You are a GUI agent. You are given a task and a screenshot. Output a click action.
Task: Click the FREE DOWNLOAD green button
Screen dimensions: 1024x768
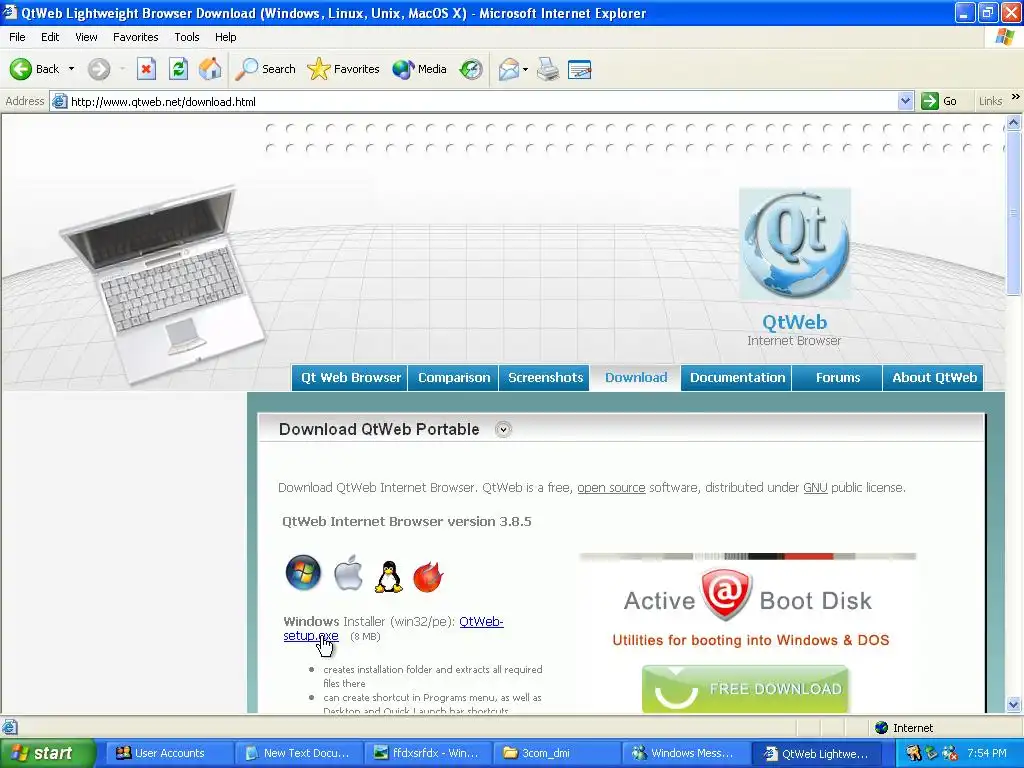coord(744,689)
